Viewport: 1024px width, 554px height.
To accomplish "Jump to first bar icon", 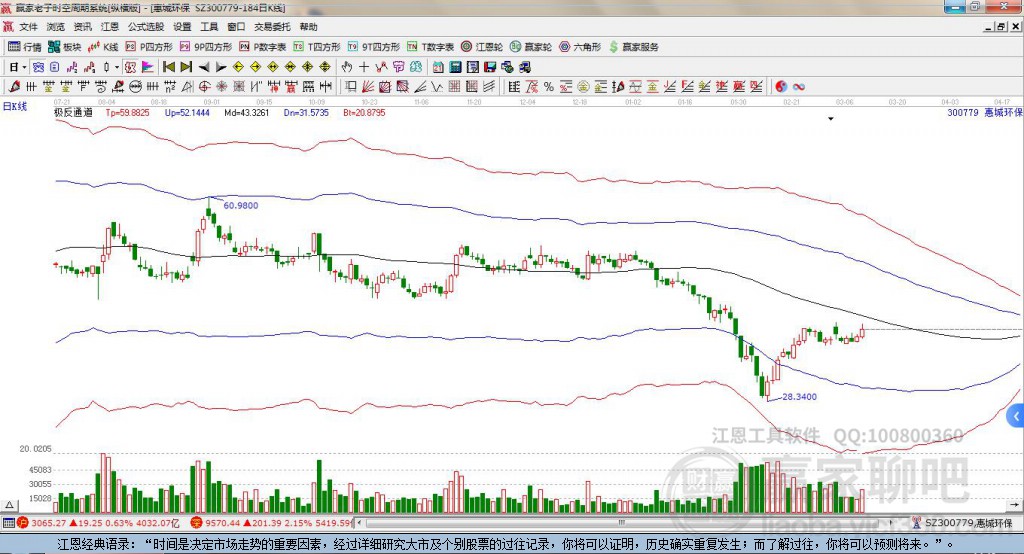I will click(168, 67).
